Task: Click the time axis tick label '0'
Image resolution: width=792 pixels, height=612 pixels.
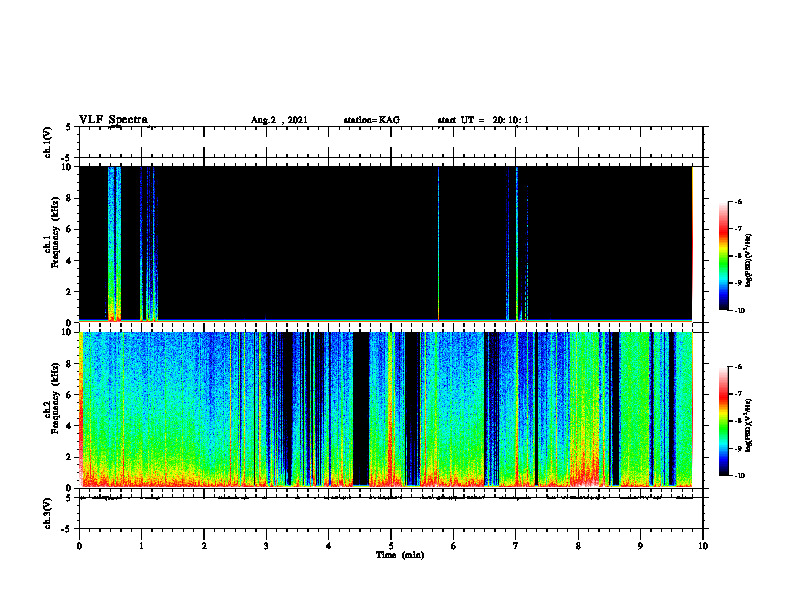Action: tap(79, 546)
